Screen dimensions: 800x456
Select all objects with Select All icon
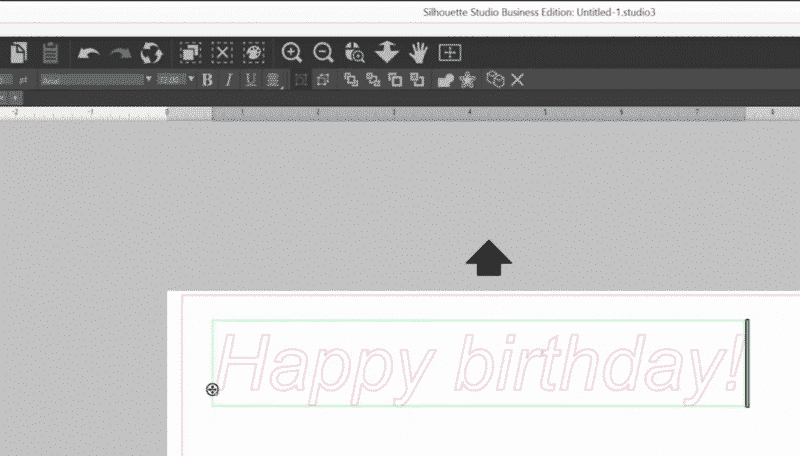pyautogui.click(x=190, y=53)
